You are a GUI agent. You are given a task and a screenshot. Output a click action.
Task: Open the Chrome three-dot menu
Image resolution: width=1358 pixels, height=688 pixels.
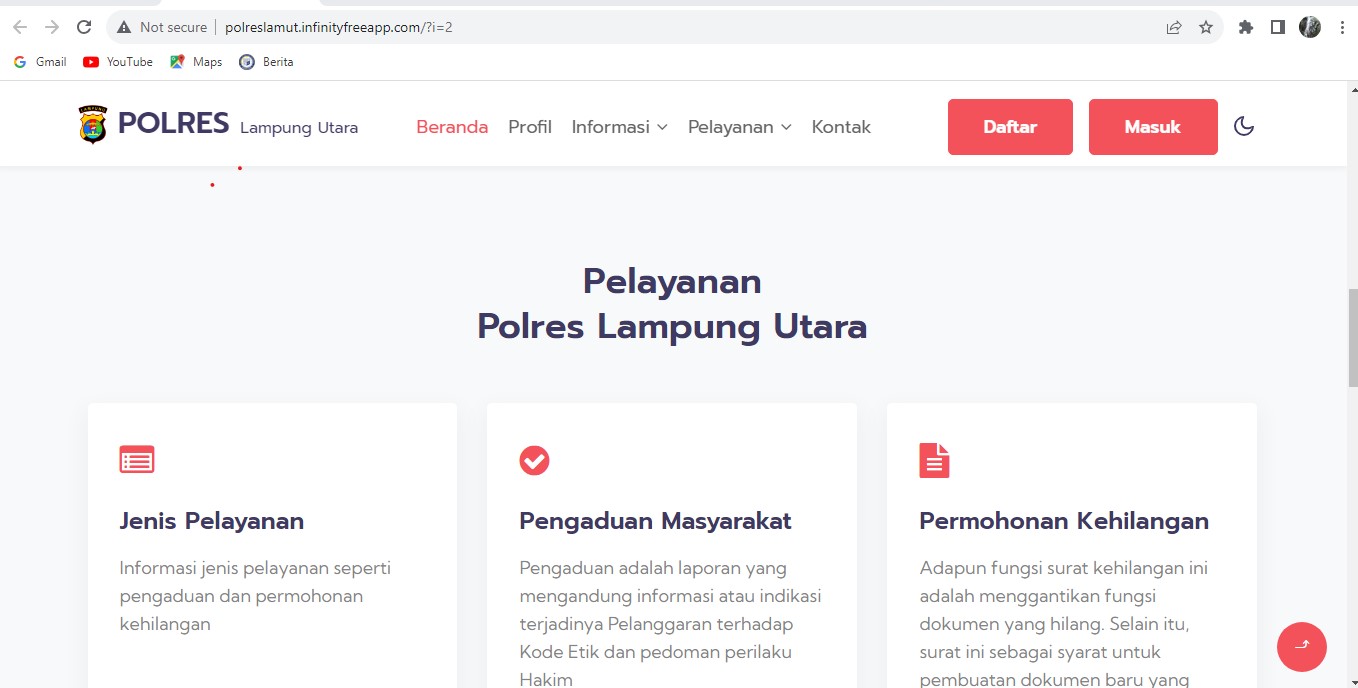1342,27
